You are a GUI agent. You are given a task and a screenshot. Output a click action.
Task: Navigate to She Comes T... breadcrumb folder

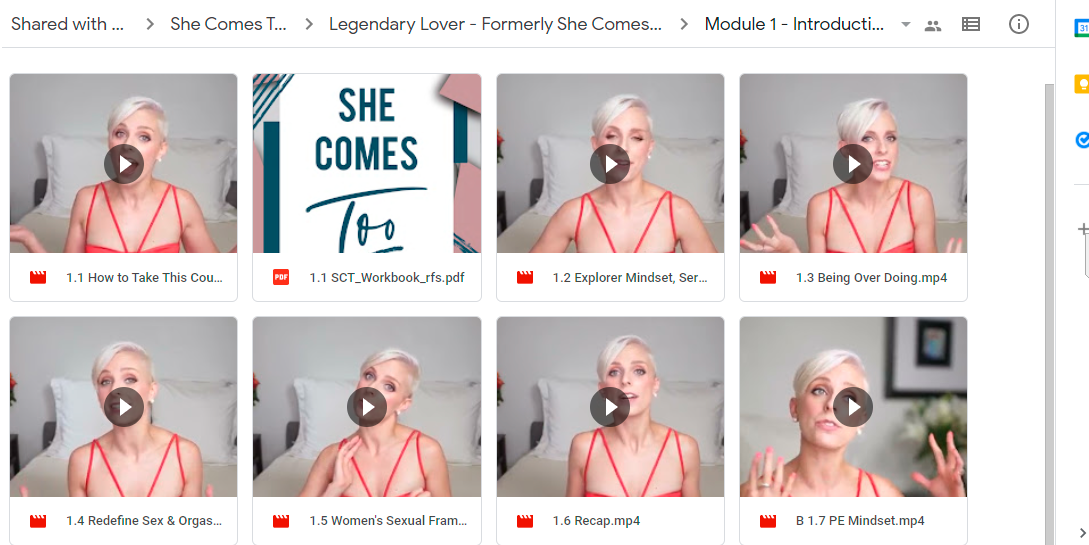[228, 24]
